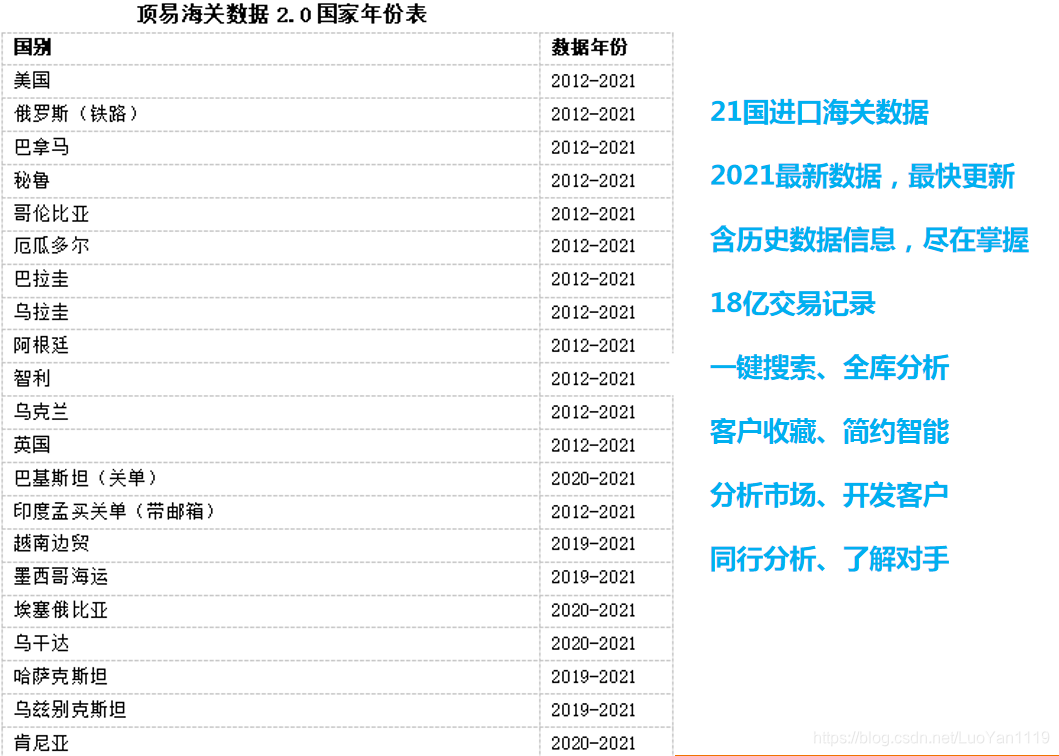
Task: Select the 印度孟买关单（带邮箱） cell
Action: (x=116, y=511)
